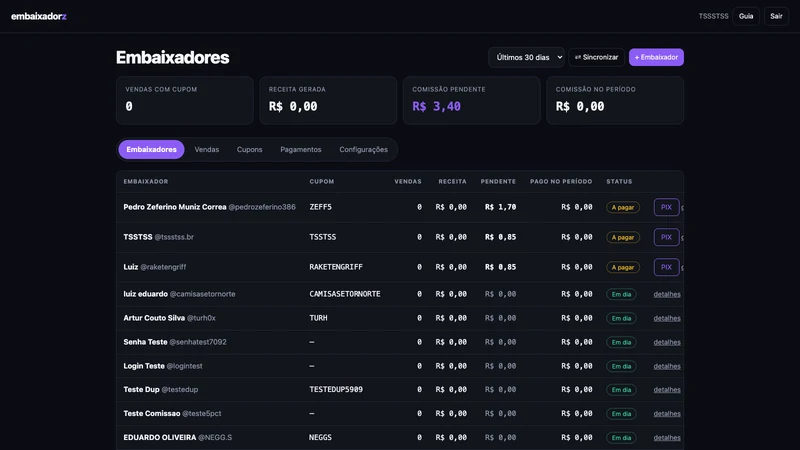Pay Pedro Zeferino via PIX button
Viewport: 800px width, 450px height.
[x=666, y=207]
